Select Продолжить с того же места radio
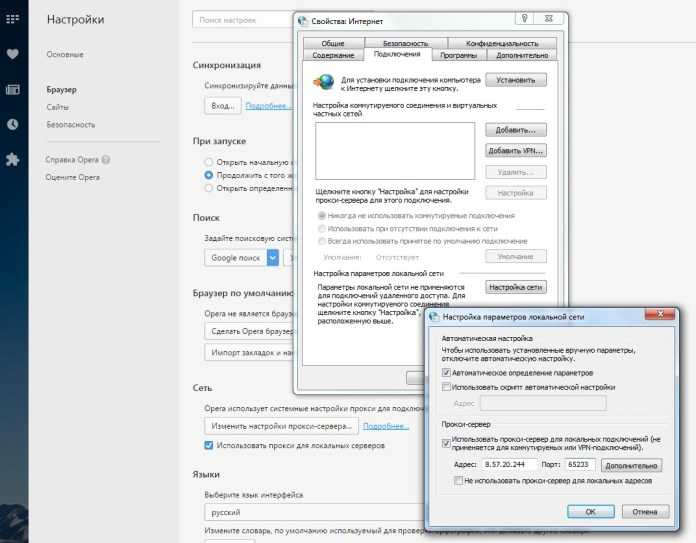 (209, 175)
